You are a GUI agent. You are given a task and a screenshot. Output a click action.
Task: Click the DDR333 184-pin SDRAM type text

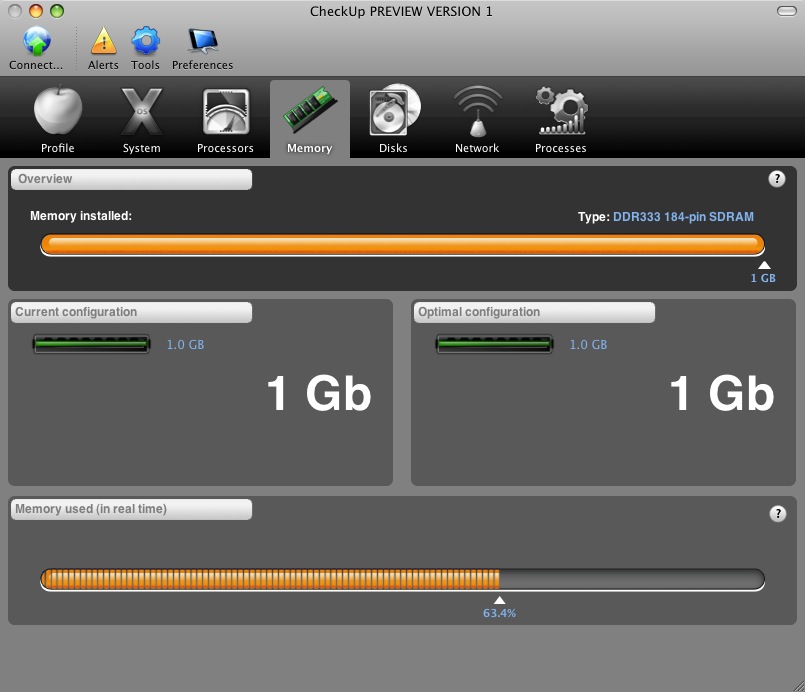(683, 217)
